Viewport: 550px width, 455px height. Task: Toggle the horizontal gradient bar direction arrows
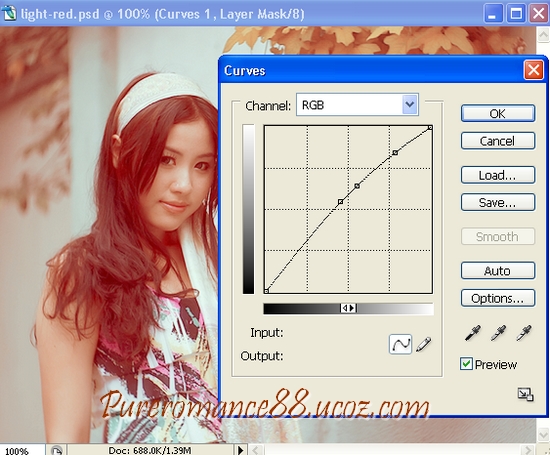click(348, 308)
